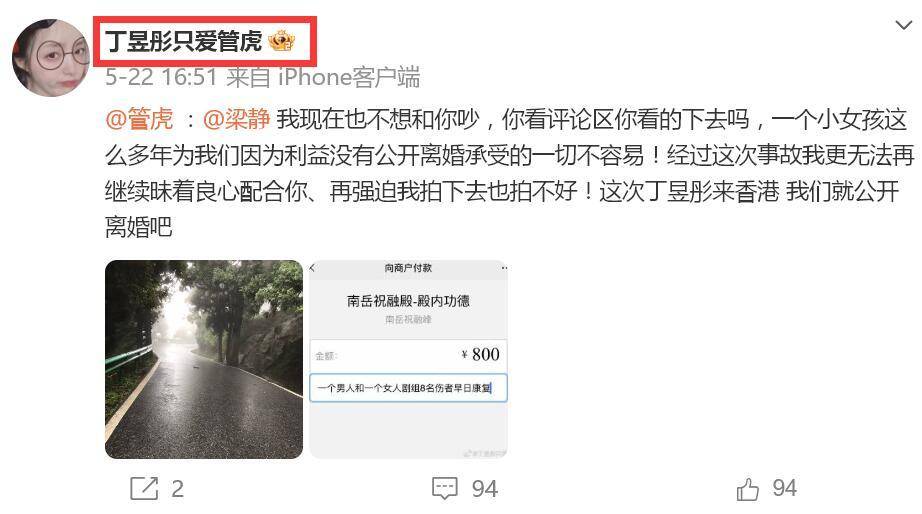Viewport: 922px width, 514px height.
Task: Click the 南岳祝融殿-殿内功德 merchant title
Action: (x=408, y=301)
